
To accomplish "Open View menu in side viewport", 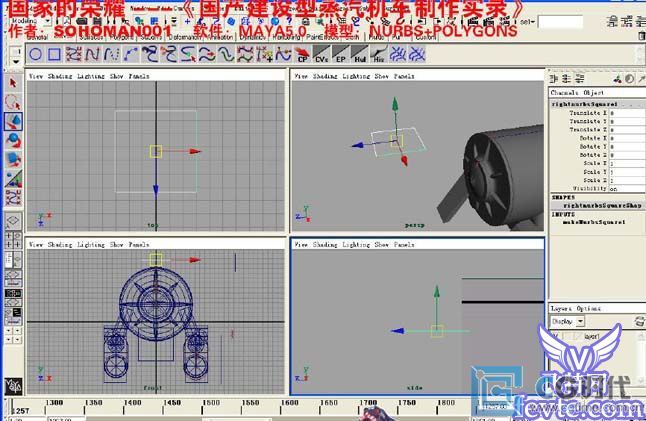I will tap(301, 245).
